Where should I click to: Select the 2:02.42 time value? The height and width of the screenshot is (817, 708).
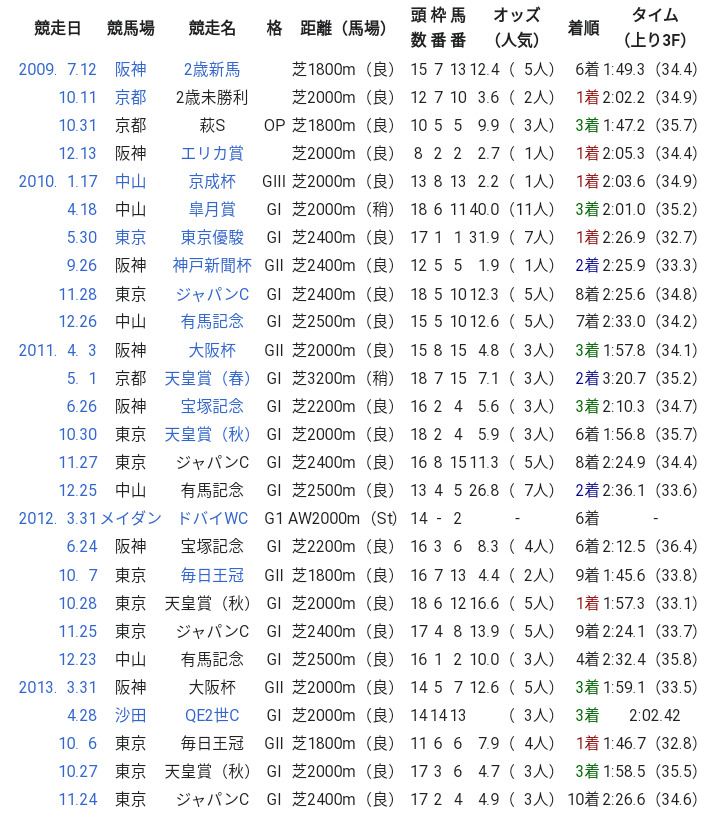[654, 715]
